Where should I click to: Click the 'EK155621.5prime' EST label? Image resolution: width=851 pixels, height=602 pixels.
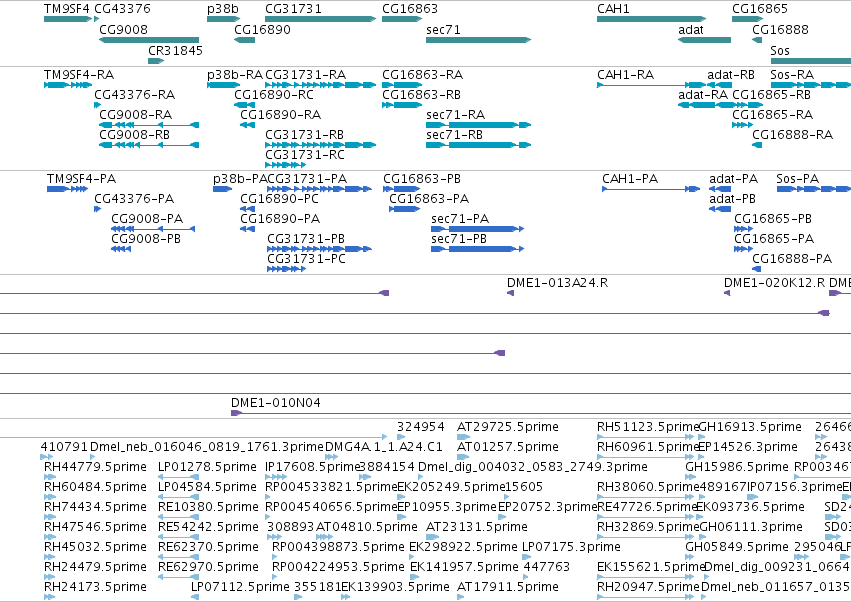(651, 567)
